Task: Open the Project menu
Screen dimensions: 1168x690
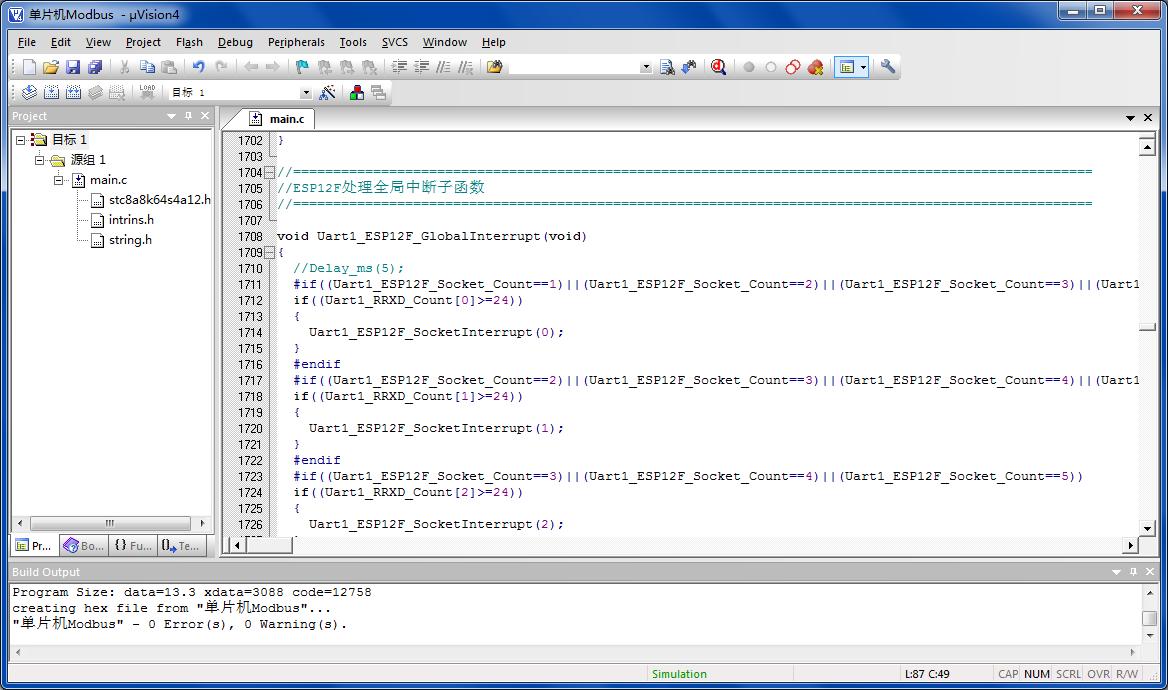Action: (x=143, y=42)
